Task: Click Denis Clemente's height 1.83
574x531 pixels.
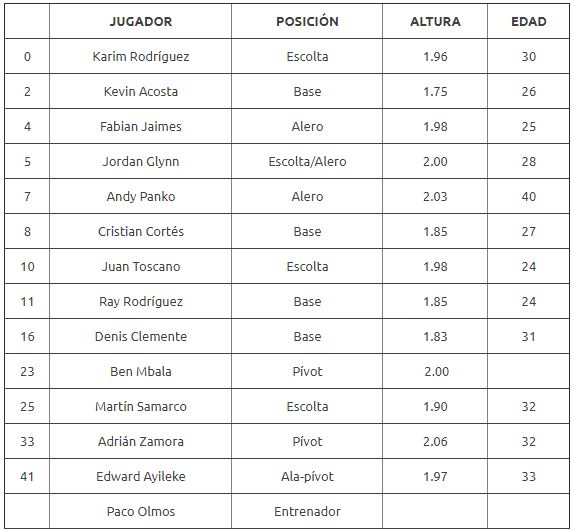Action: 435,336
